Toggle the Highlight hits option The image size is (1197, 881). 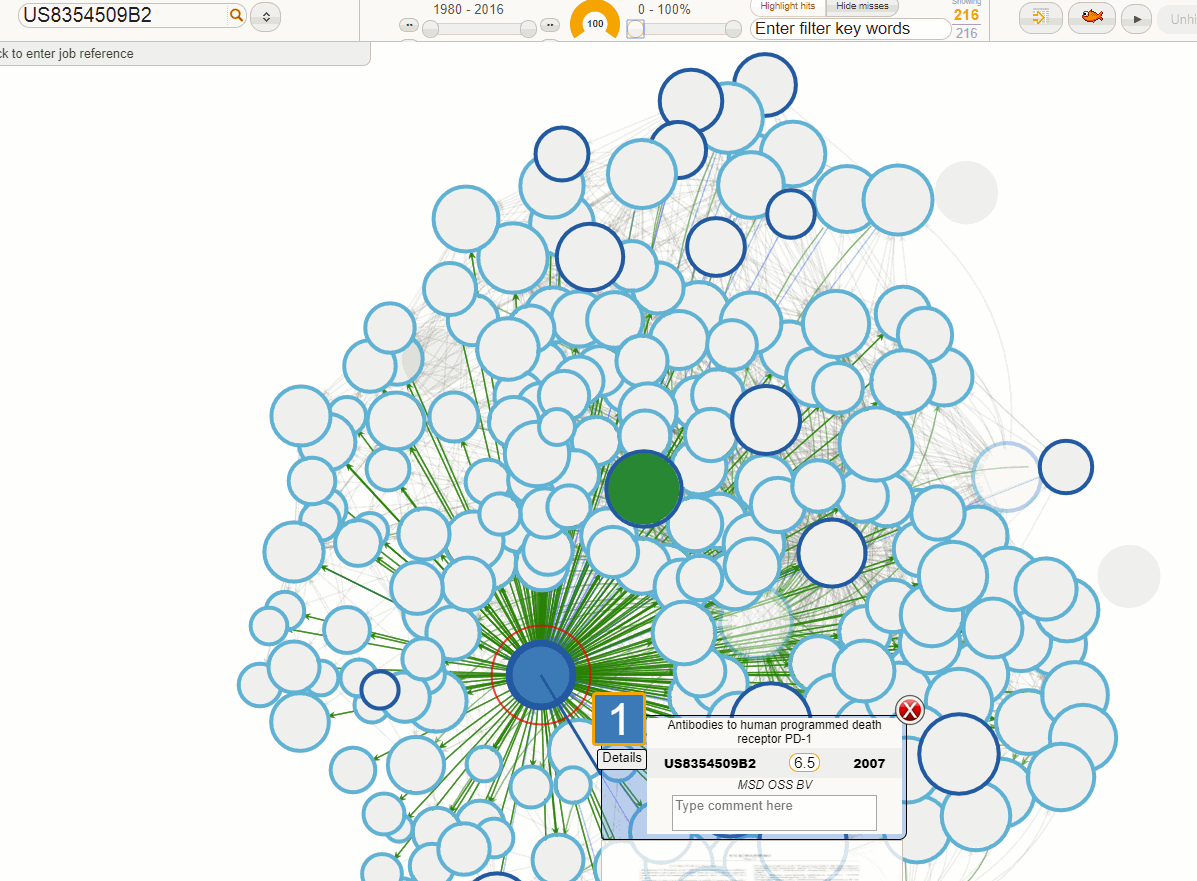point(788,6)
